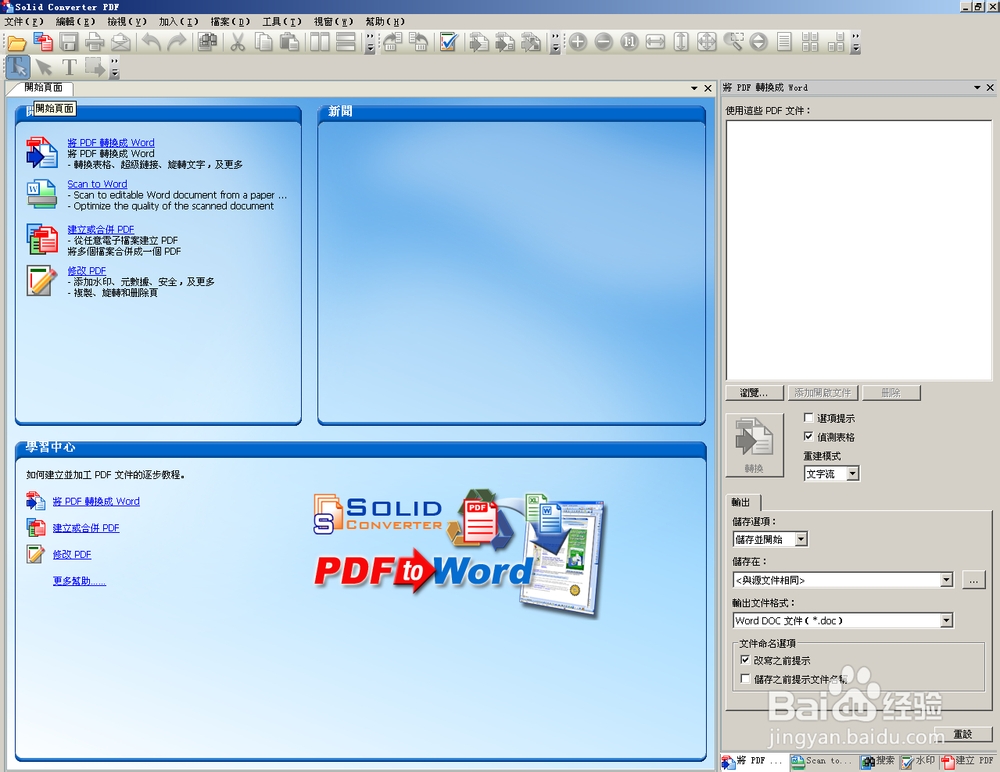
Task: Click the single page layout icon
Action: pyautogui.click(x=784, y=43)
